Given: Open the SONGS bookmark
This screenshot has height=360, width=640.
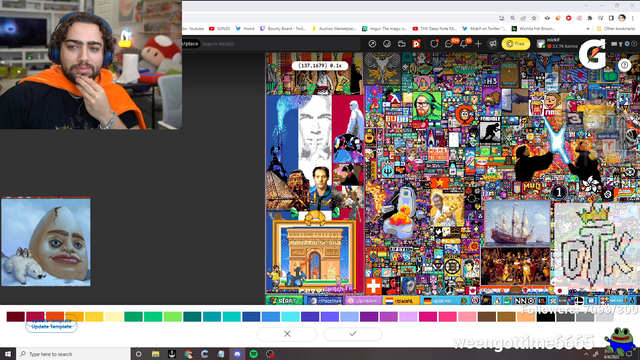Looking at the screenshot, I should 220,29.
